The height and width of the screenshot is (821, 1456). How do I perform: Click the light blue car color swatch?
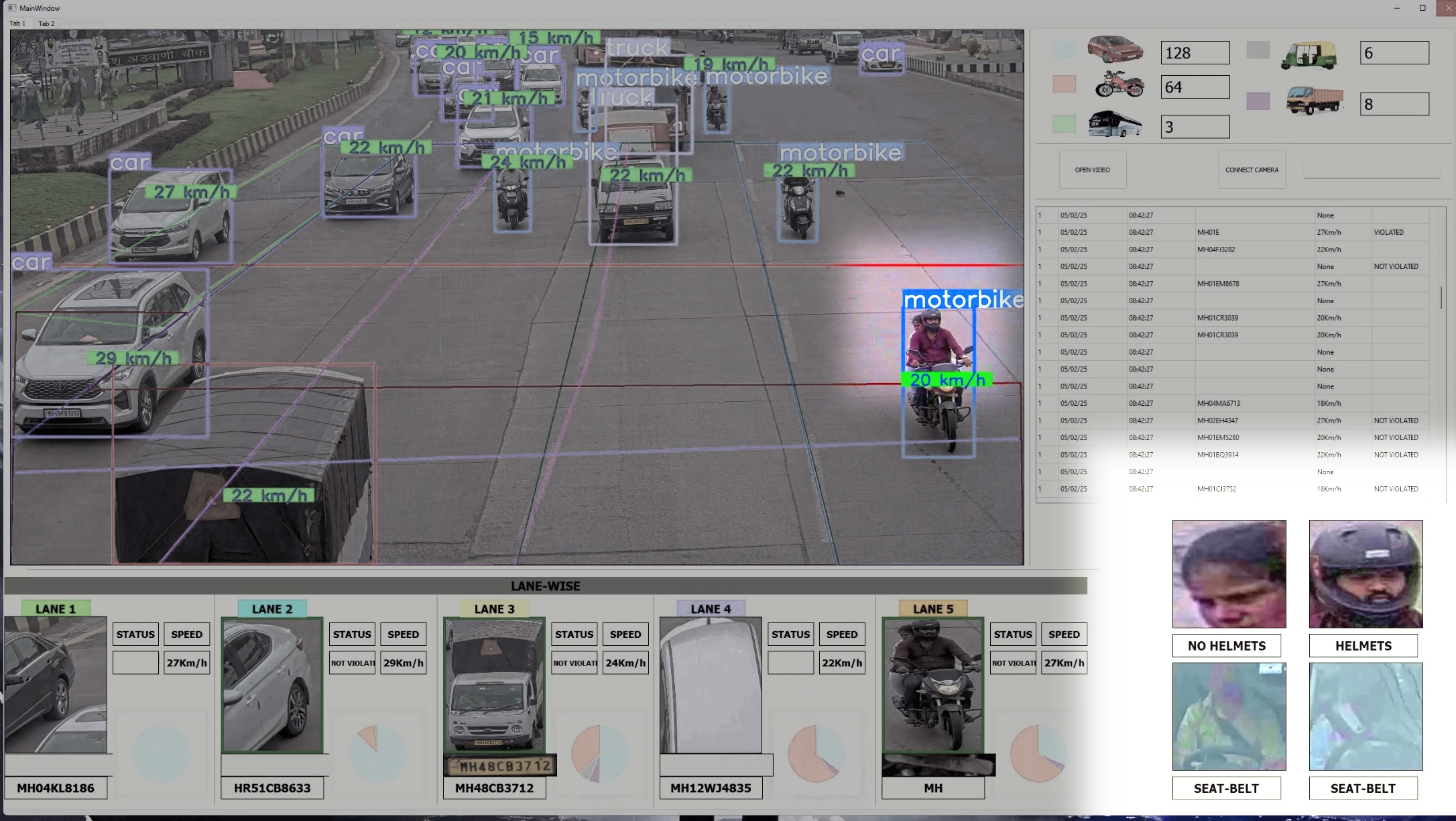pyautogui.click(x=1064, y=50)
